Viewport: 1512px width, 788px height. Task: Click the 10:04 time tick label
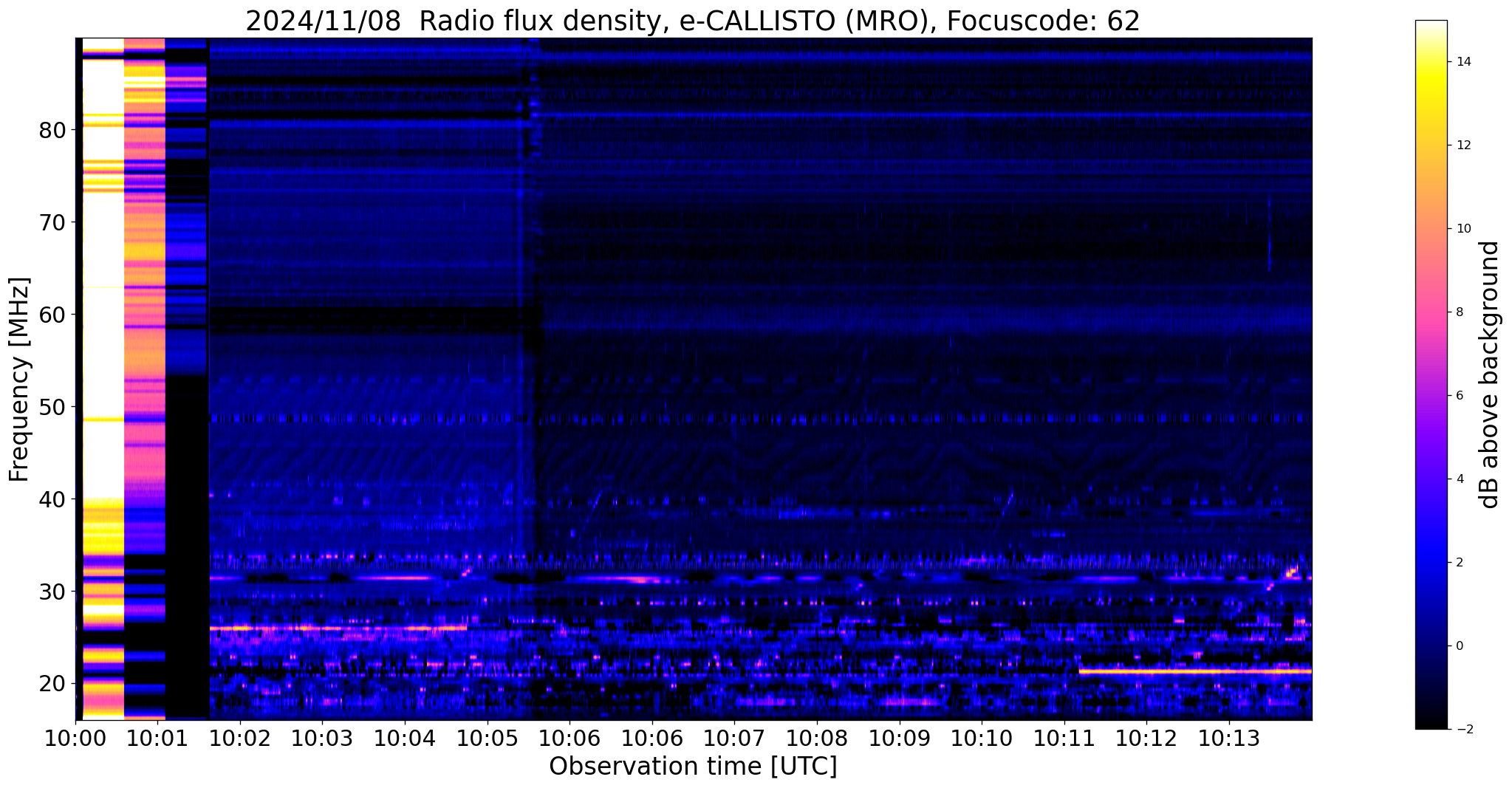[x=405, y=738]
